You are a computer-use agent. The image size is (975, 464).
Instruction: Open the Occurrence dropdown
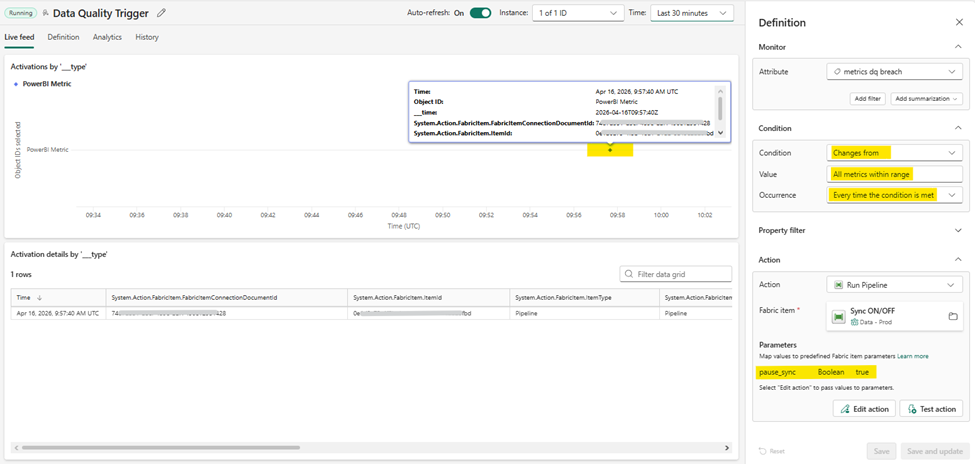tap(895, 195)
